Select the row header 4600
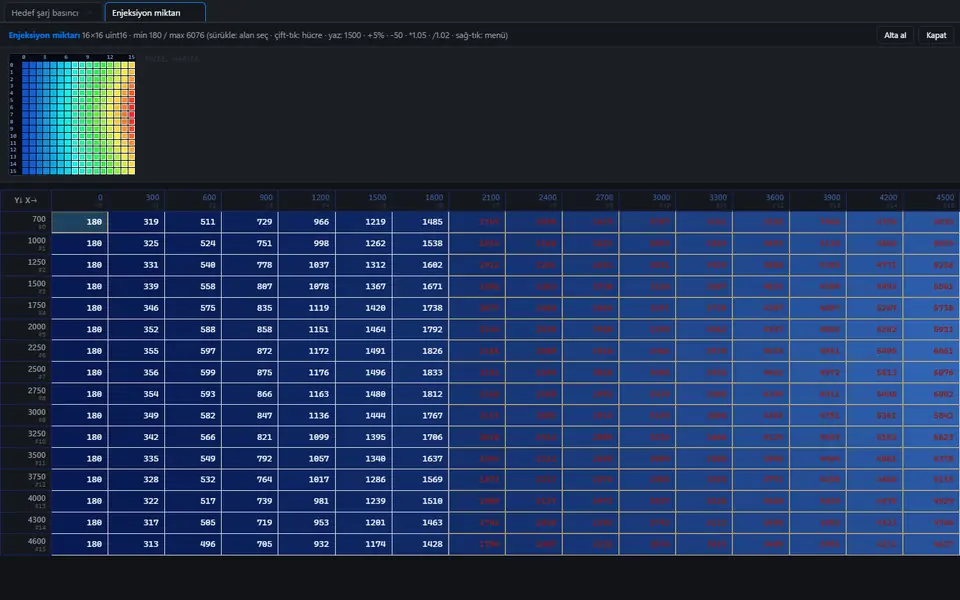The height and width of the screenshot is (600, 960). point(26,544)
